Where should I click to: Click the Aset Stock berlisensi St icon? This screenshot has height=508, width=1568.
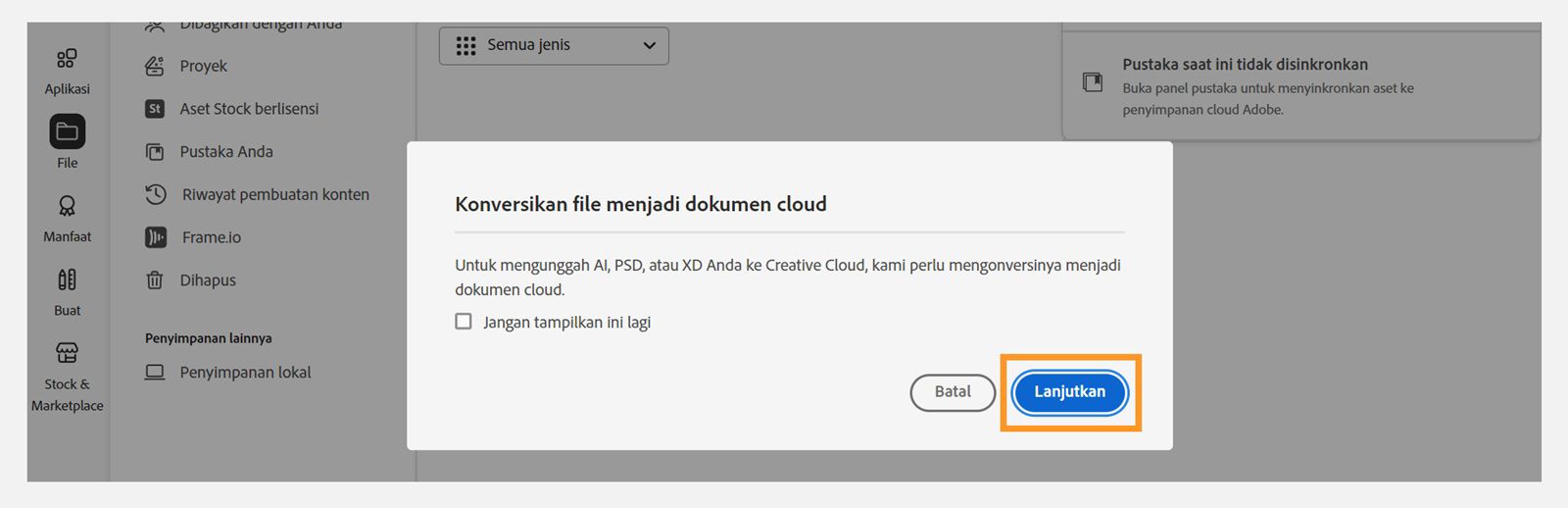point(155,109)
